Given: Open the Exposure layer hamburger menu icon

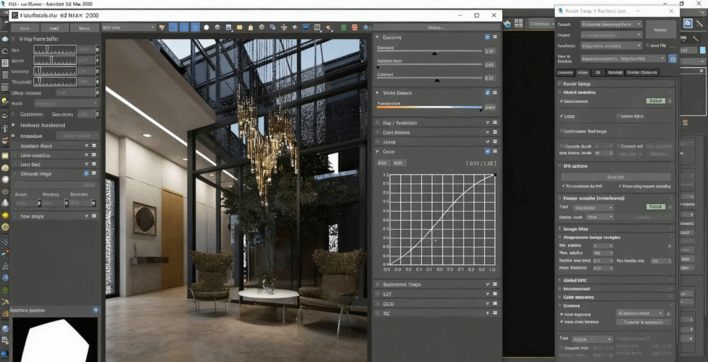Looking at the screenshot, I should pyautogui.click(x=495, y=37).
